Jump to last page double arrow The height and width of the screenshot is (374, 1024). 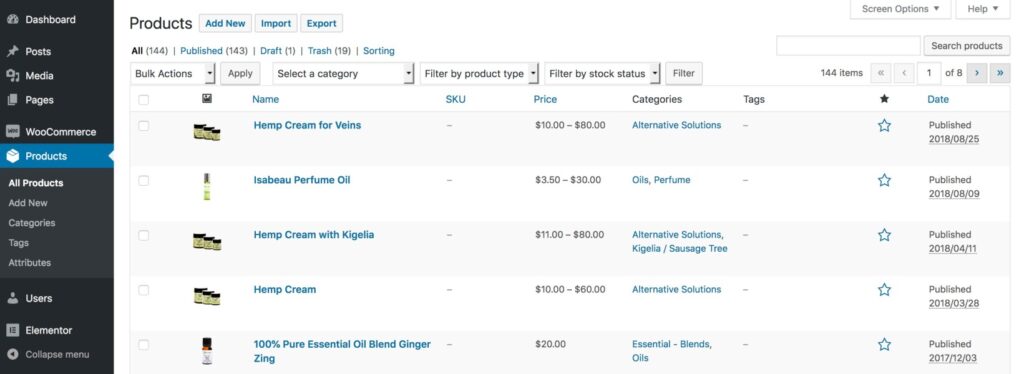click(1000, 73)
